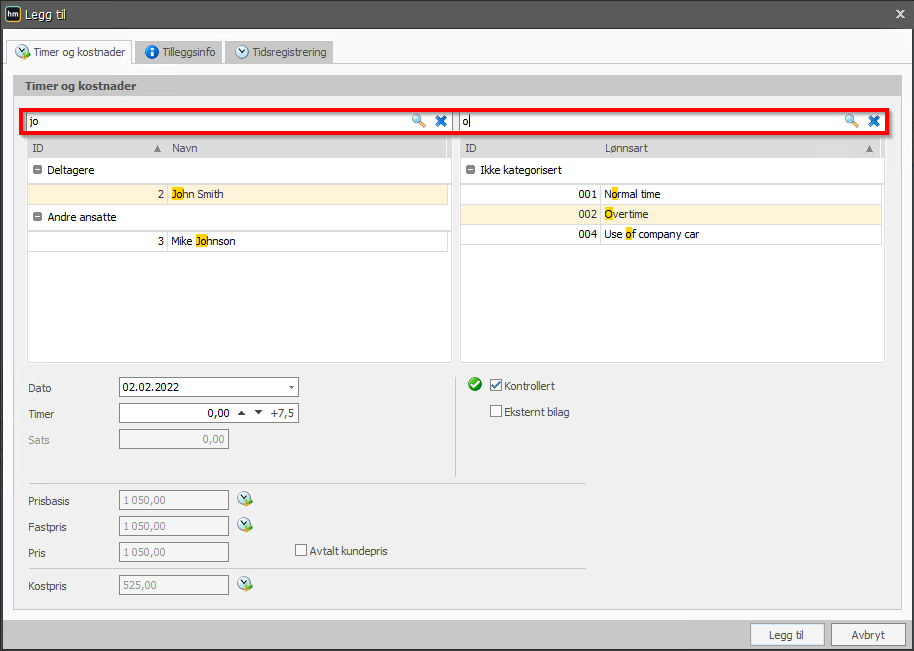This screenshot has height=651, width=914.
Task: Click the green checkmark status icon
Action: pos(475,385)
